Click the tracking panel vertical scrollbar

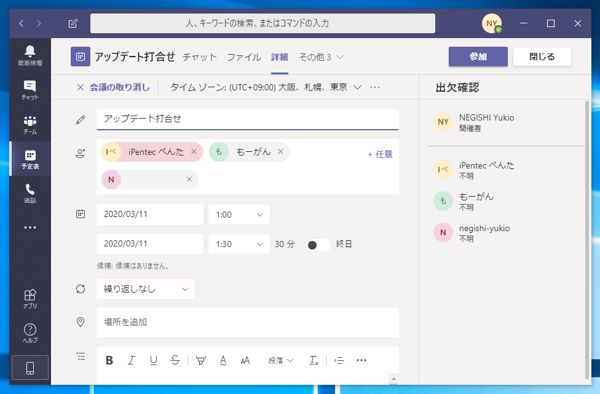click(x=587, y=240)
